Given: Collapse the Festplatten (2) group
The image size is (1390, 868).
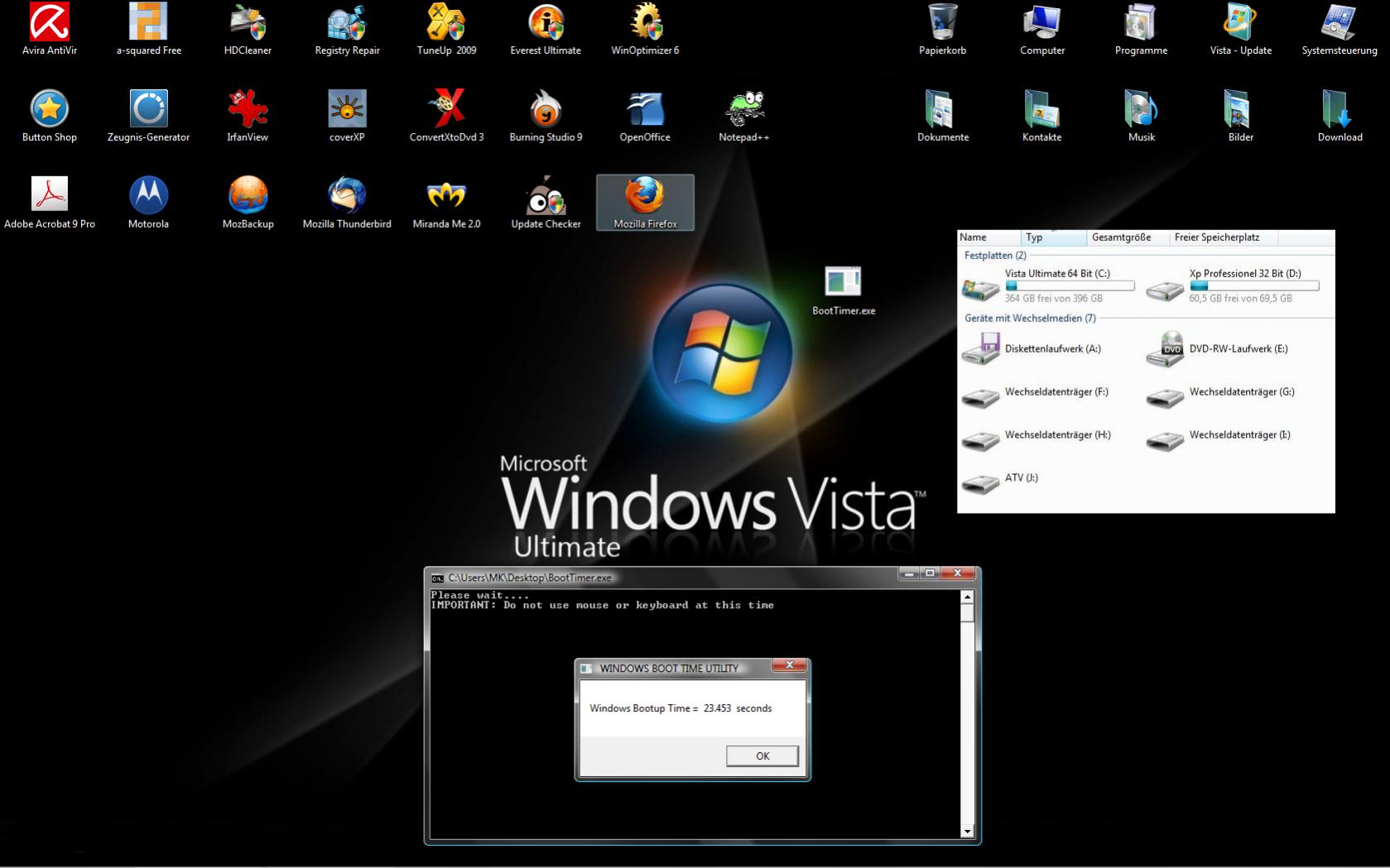Looking at the screenshot, I should point(995,256).
